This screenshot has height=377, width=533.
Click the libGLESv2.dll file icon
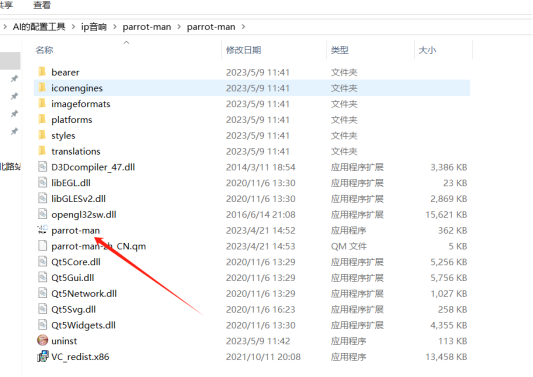[x=42, y=199]
